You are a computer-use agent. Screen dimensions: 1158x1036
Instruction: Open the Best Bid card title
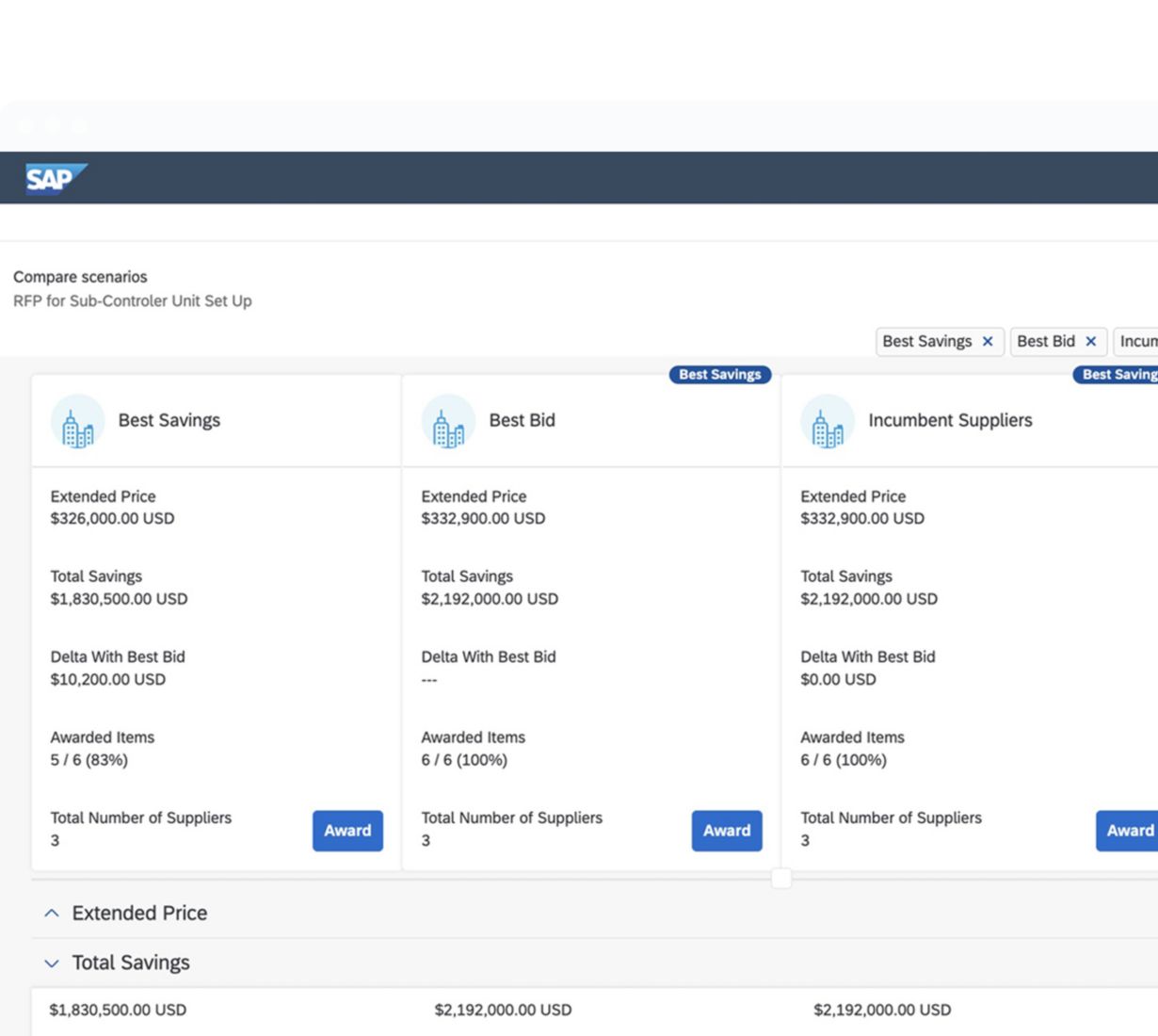(522, 420)
